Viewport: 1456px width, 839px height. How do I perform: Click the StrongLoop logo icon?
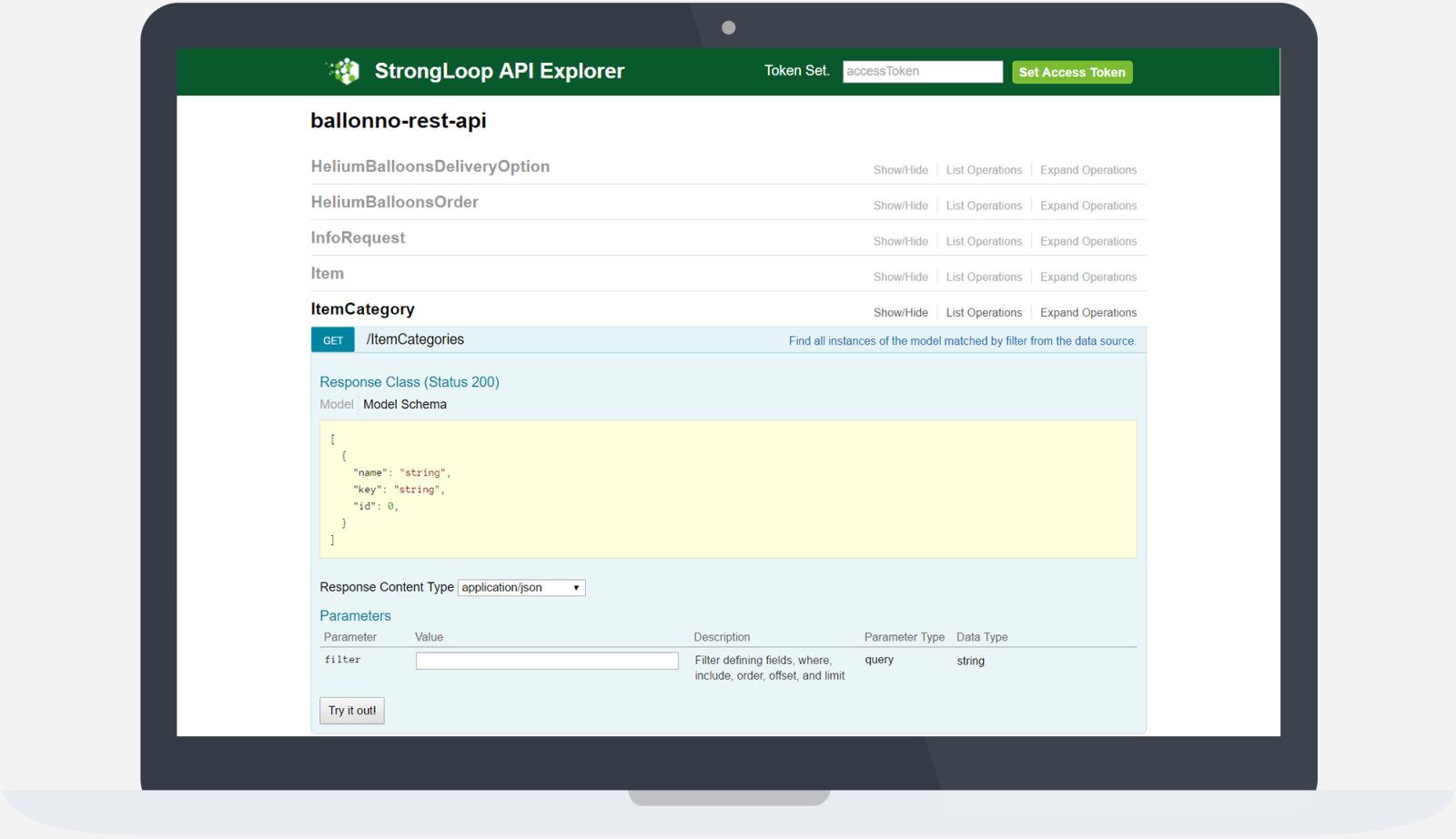click(x=344, y=71)
